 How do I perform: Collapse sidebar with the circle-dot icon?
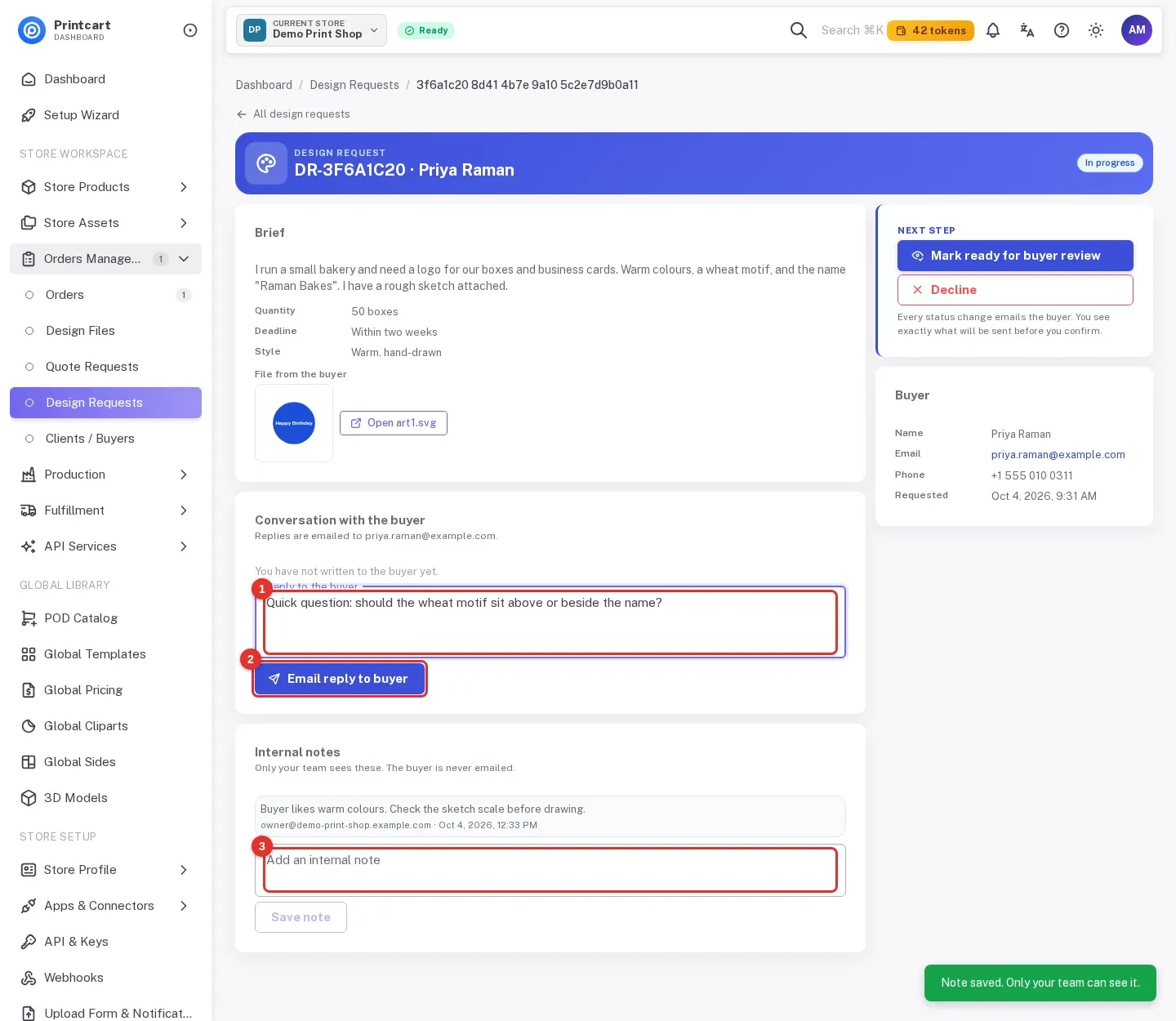(190, 30)
